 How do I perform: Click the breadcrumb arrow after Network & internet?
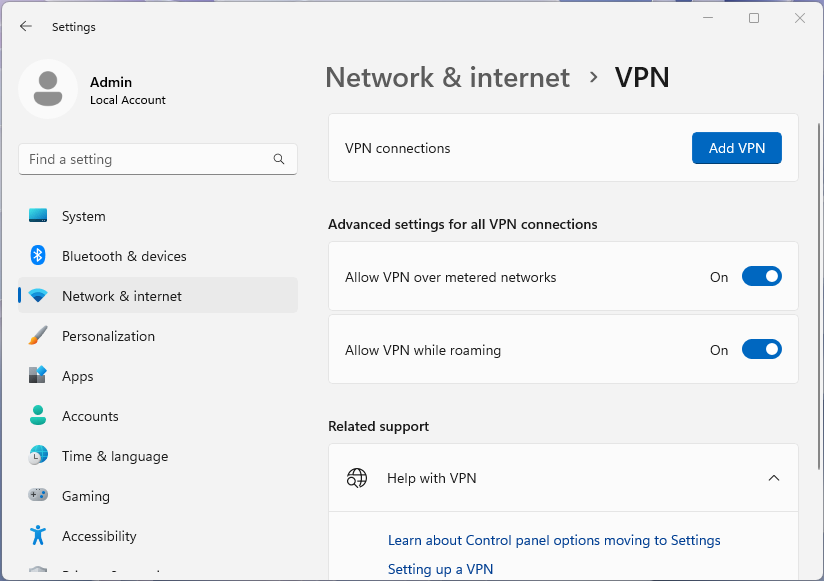593,77
